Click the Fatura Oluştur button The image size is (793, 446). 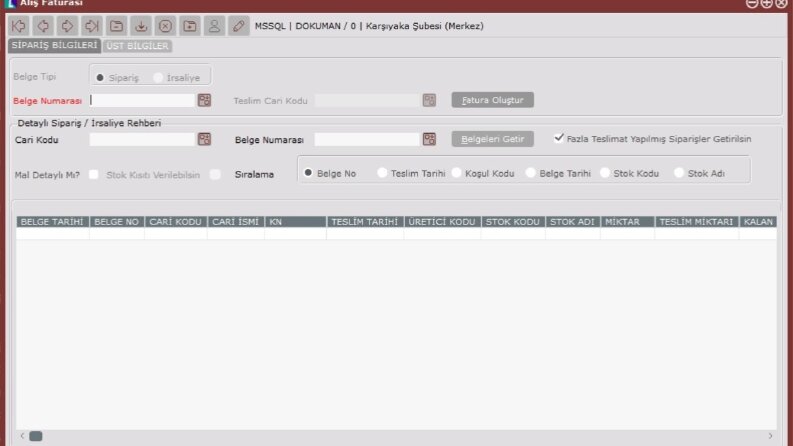point(493,100)
